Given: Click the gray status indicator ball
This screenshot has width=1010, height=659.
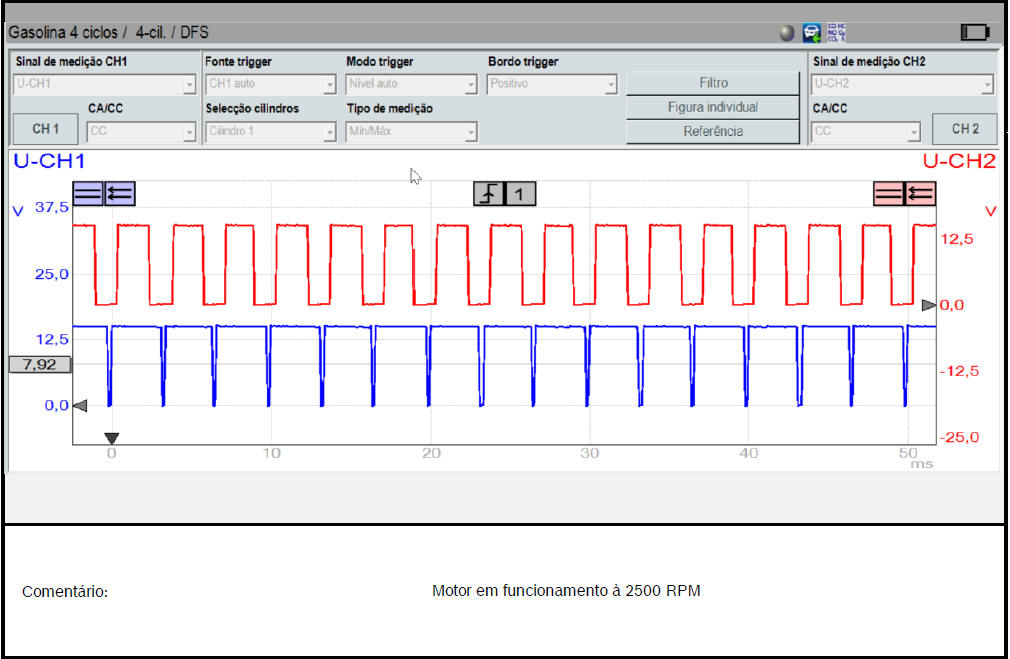Looking at the screenshot, I should pos(787,33).
